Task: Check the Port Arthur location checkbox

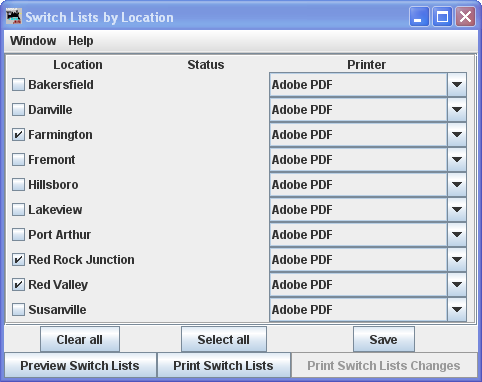Action: click(x=18, y=235)
